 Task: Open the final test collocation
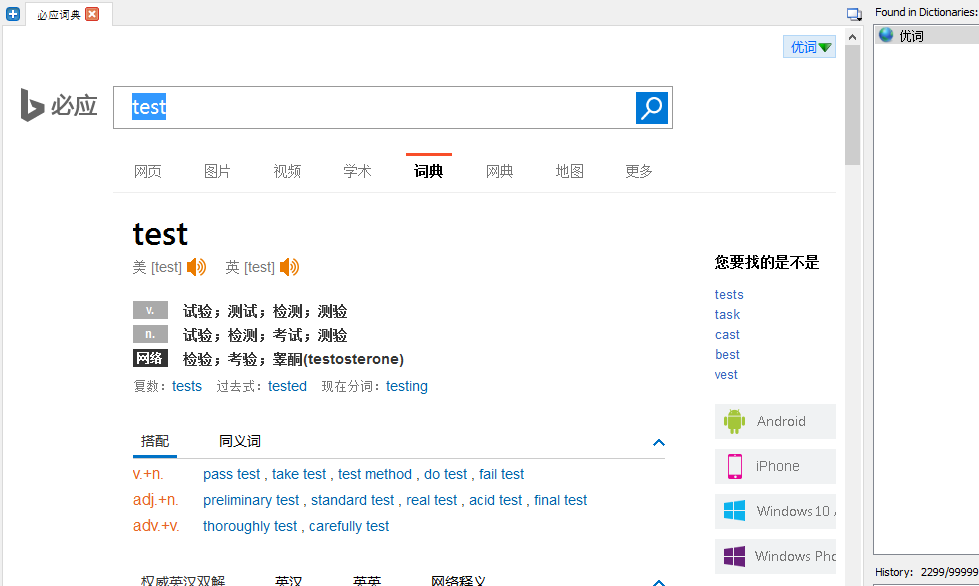pyautogui.click(x=561, y=501)
